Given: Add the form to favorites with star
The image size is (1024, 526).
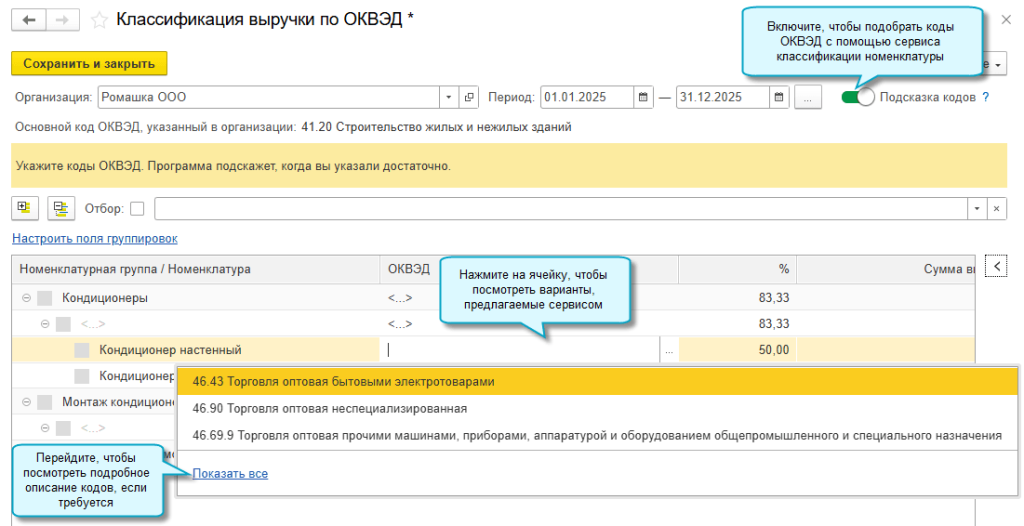Looking at the screenshot, I should point(99,20).
